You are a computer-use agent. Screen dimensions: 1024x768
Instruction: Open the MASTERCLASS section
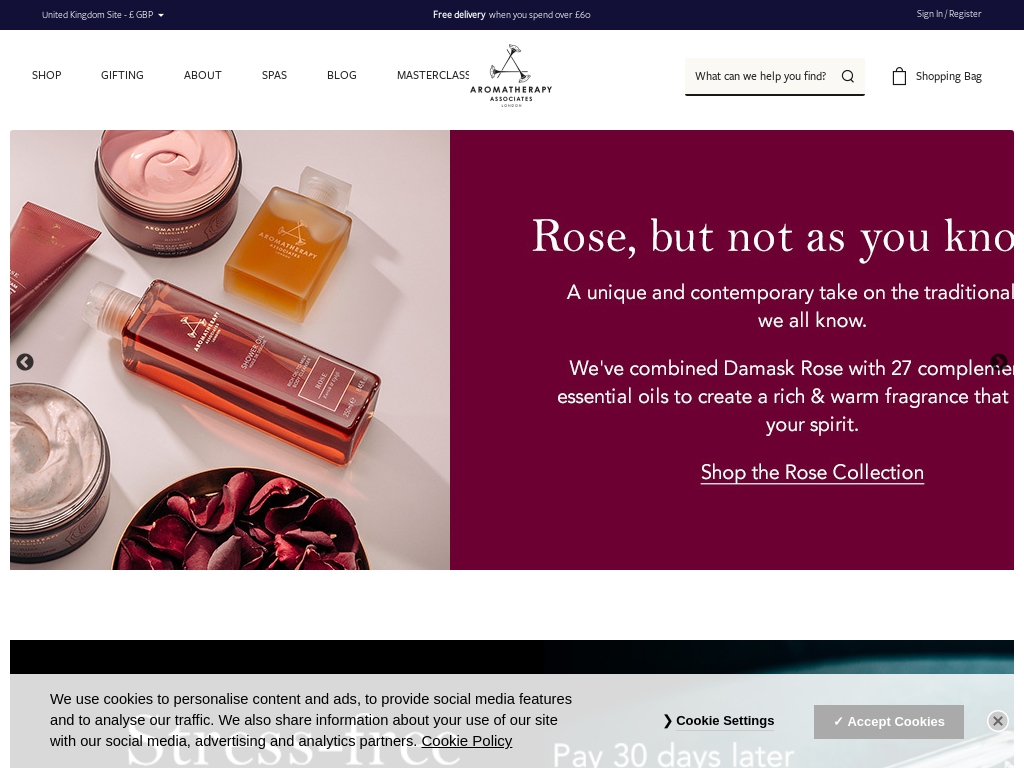(x=433, y=75)
